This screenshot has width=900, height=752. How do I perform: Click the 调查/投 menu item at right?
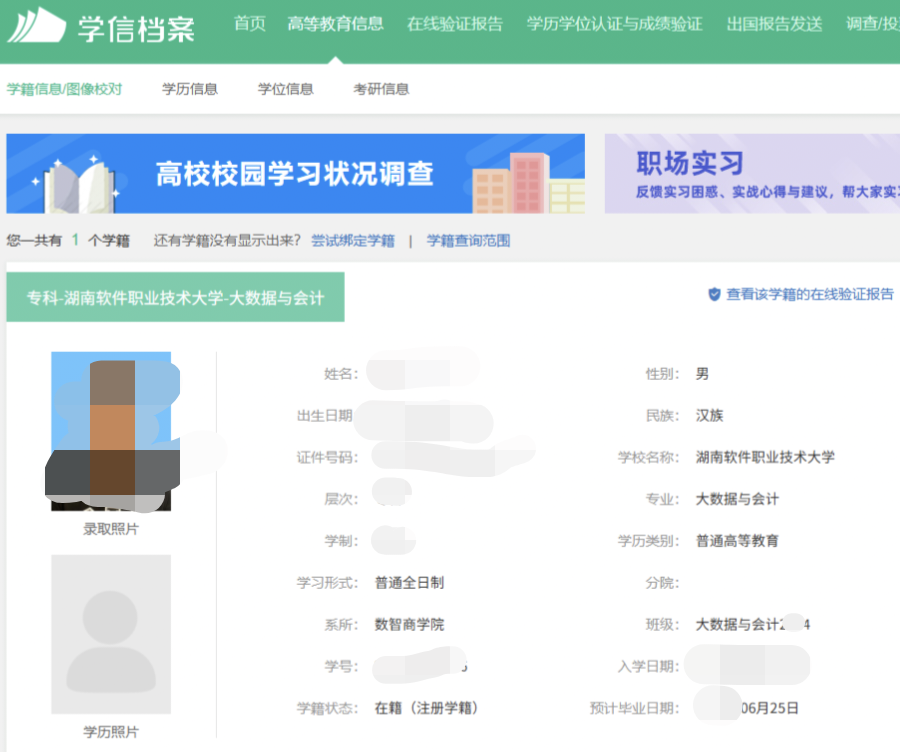click(x=871, y=24)
